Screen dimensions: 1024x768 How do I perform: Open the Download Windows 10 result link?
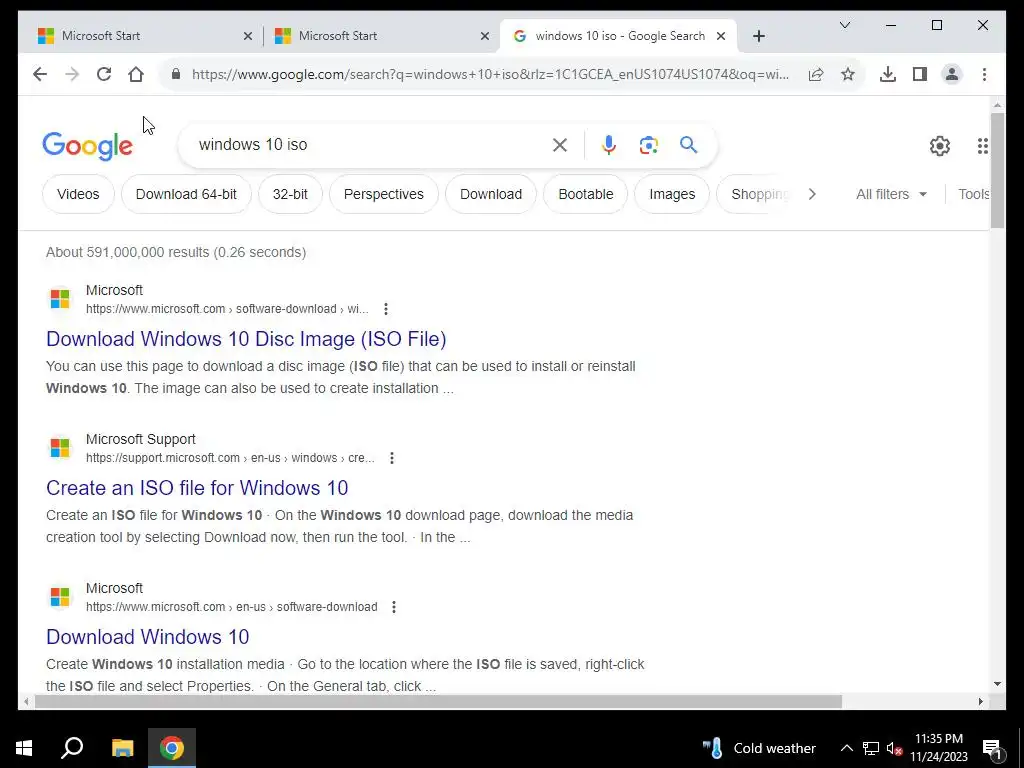pos(148,637)
